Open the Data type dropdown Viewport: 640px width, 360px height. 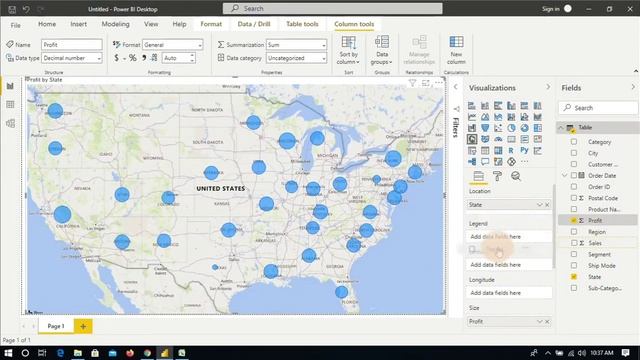pyautogui.click(x=71, y=58)
